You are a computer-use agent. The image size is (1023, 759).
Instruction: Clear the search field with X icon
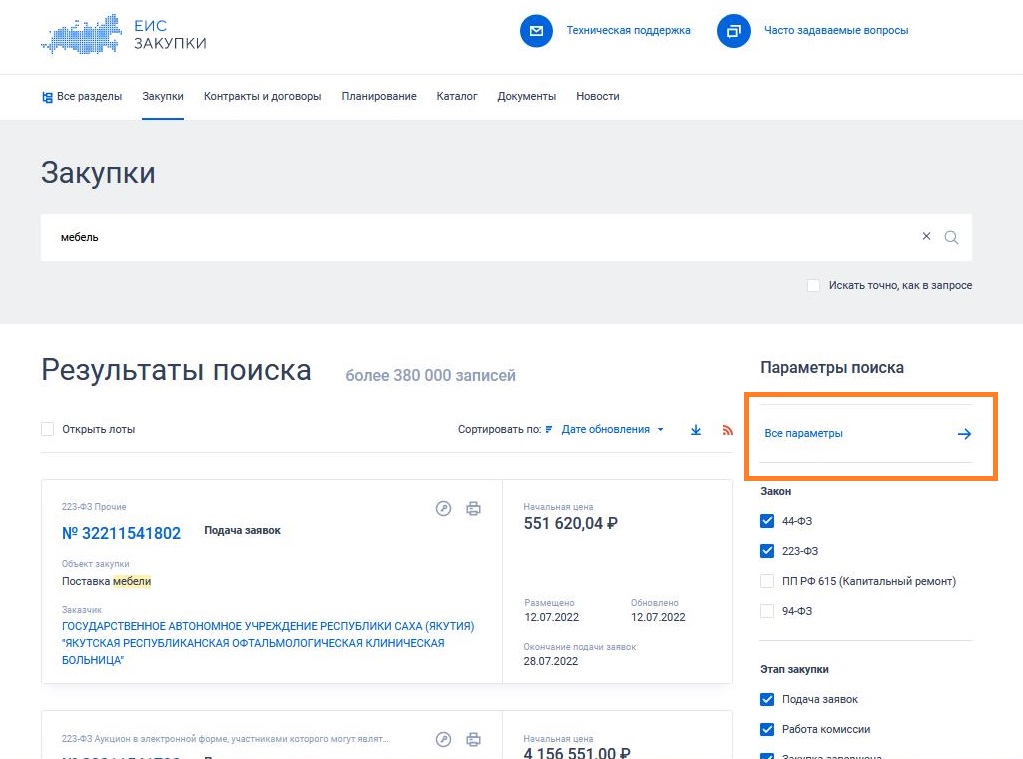(926, 237)
